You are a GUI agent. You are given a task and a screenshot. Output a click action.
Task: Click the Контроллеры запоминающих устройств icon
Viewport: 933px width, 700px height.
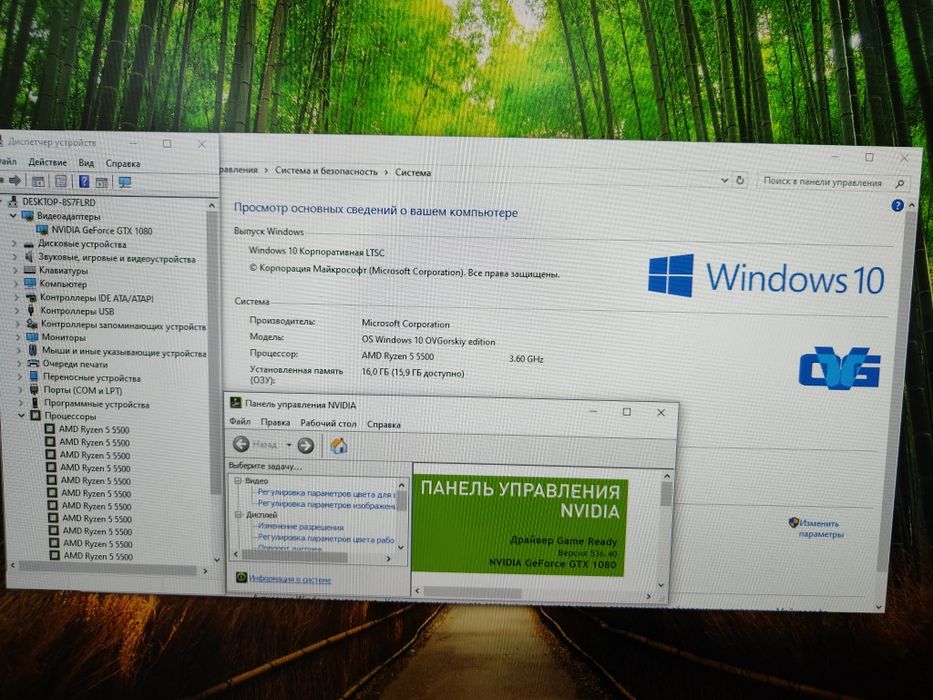click(32, 324)
